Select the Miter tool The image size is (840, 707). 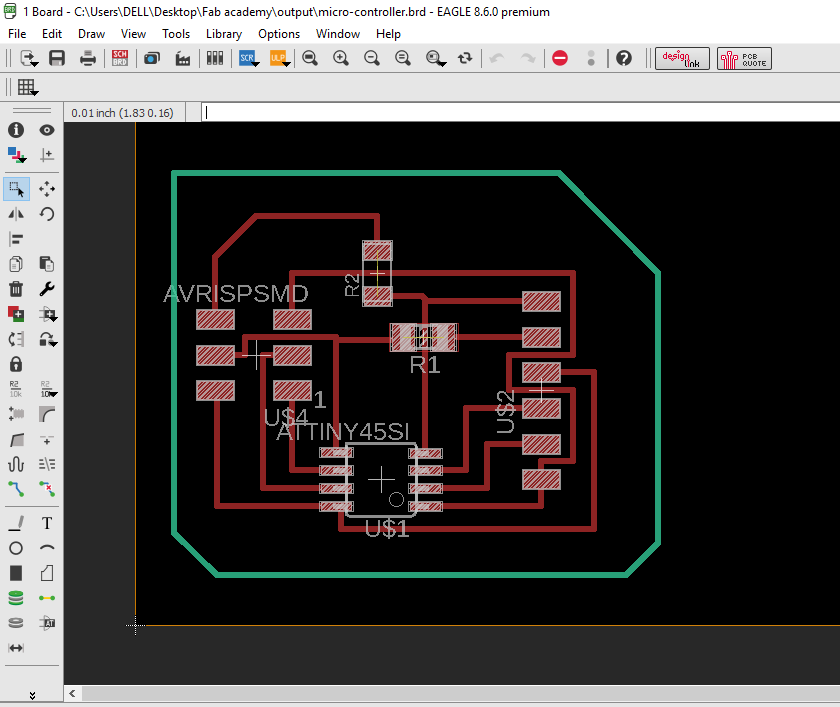(47, 413)
